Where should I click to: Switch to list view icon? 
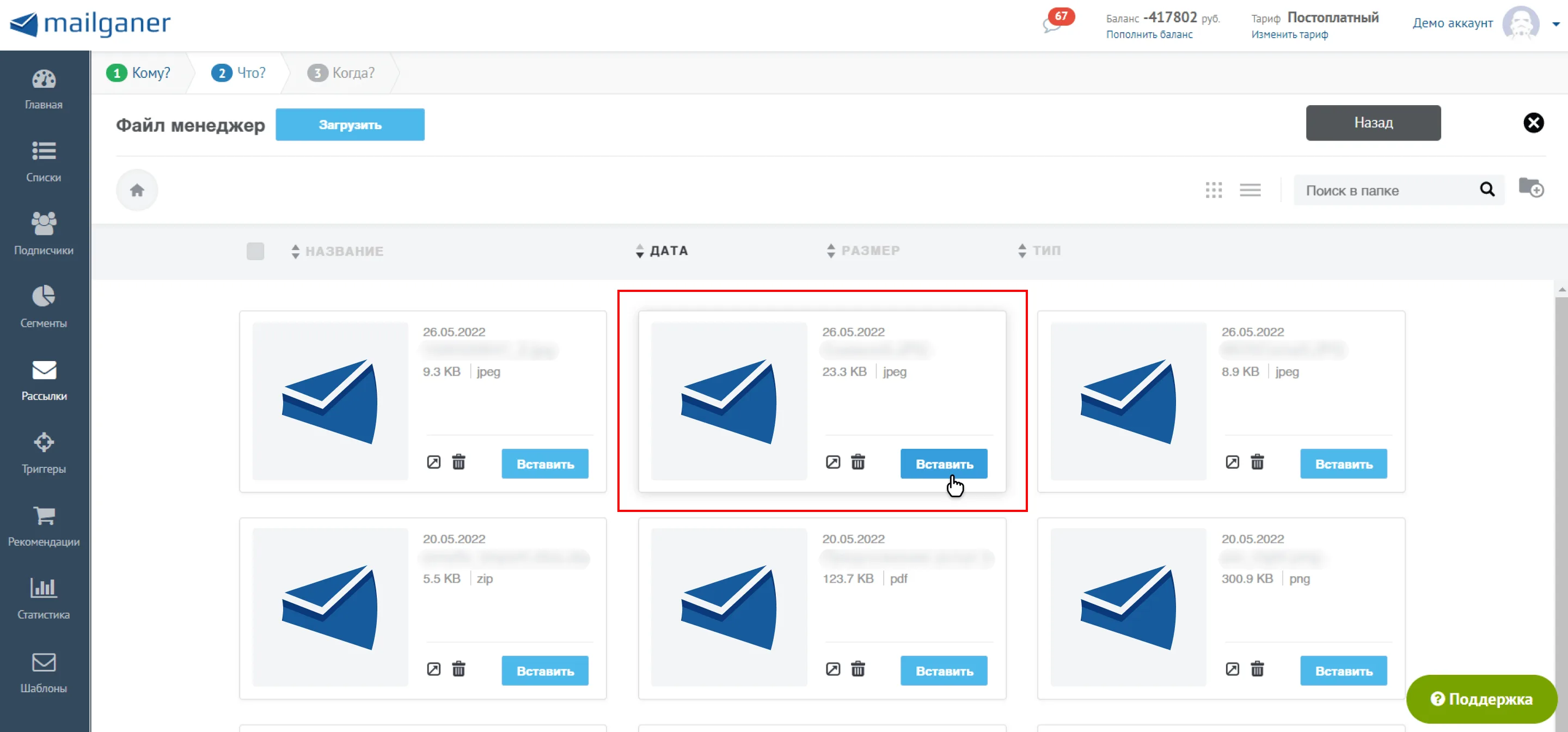[1250, 190]
